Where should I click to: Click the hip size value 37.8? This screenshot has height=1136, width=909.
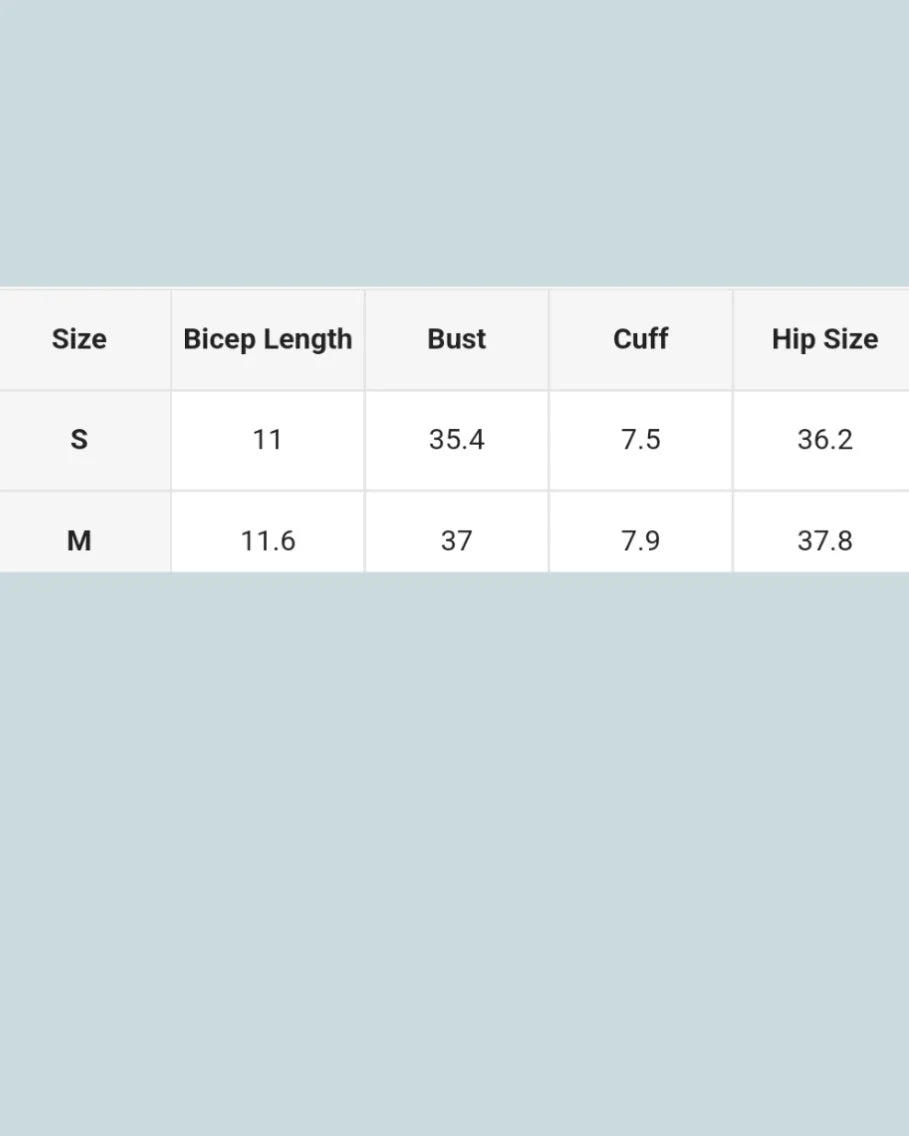click(824, 541)
